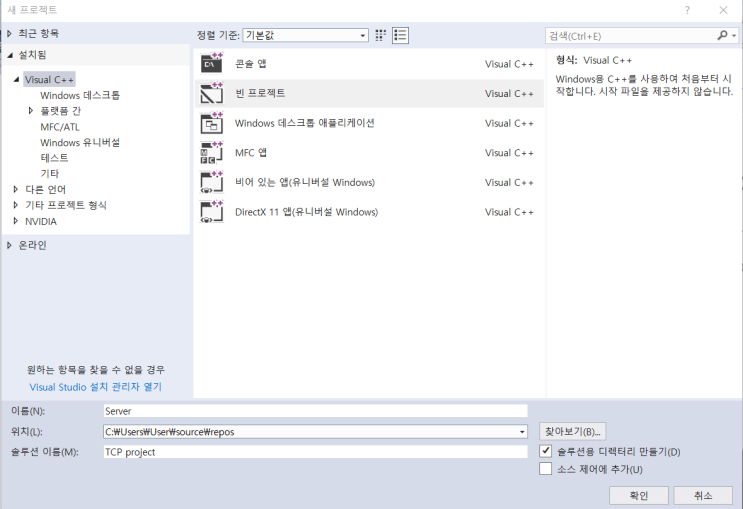The height and width of the screenshot is (509, 743).
Task: Select MFC/ATL tree item
Action: pyautogui.click(x=60, y=127)
